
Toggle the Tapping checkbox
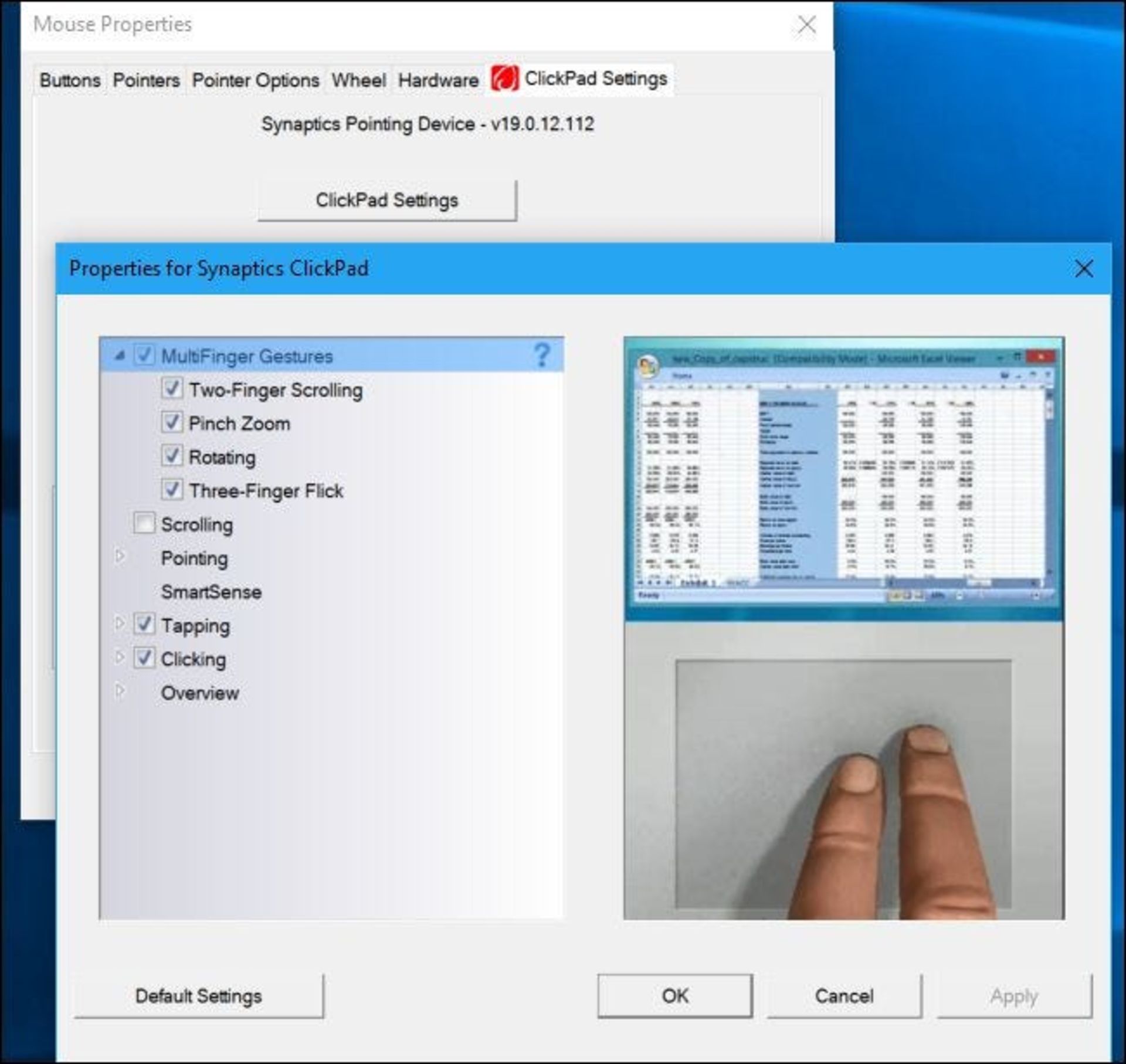pyautogui.click(x=144, y=624)
